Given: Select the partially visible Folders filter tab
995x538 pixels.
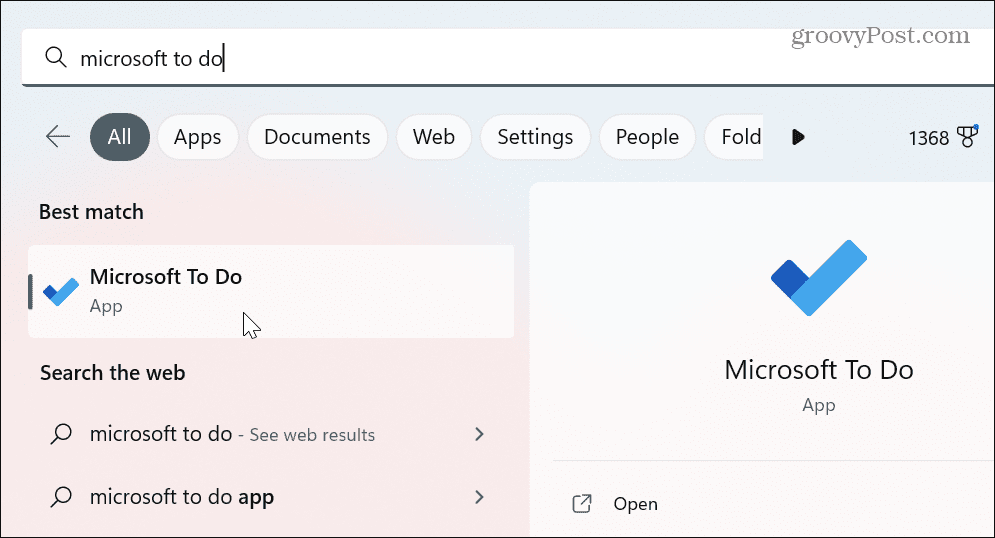Looking at the screenshot, I should point(734,137).
